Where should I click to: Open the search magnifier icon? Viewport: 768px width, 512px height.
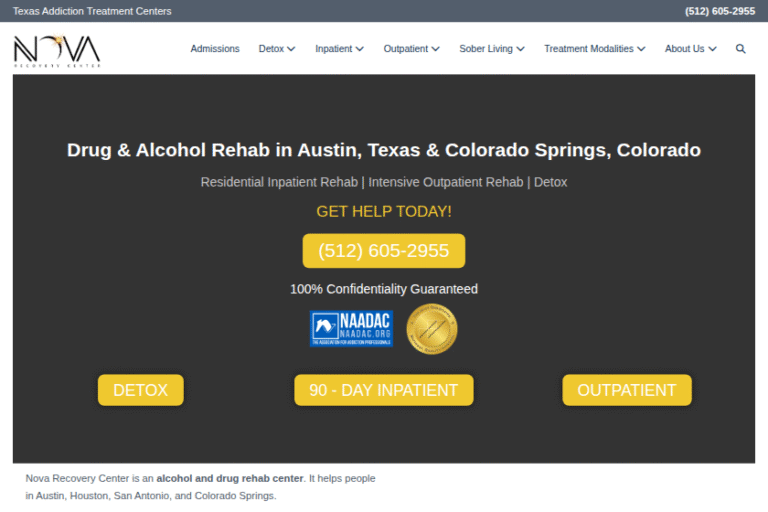pyautogui.click(x=741, y=49)
